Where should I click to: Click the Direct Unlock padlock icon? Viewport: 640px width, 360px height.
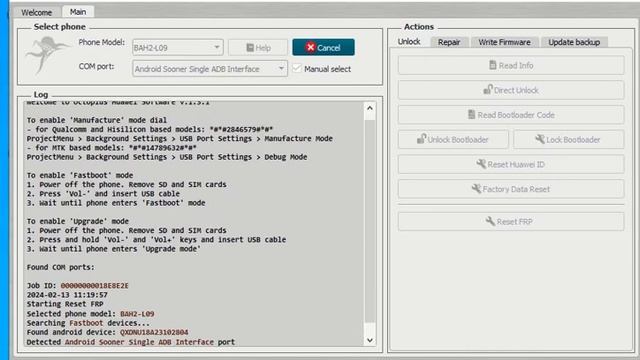click(x=488, y=89)
